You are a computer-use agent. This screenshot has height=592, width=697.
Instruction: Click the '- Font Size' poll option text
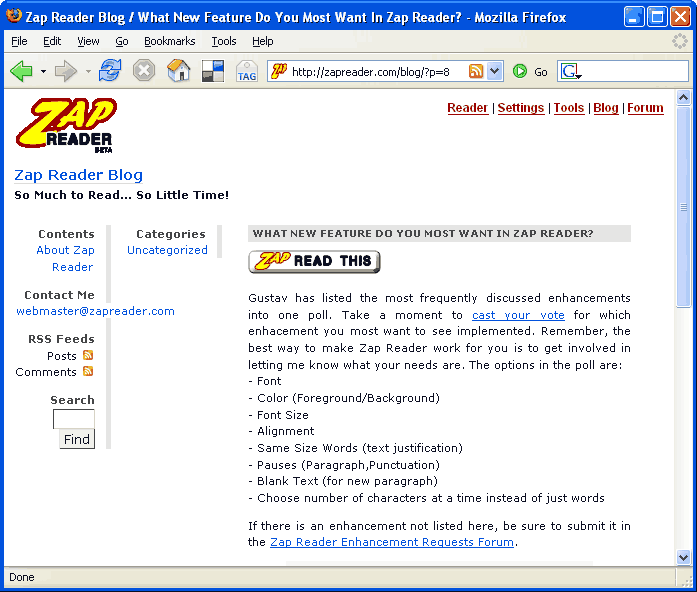(278, 415)
